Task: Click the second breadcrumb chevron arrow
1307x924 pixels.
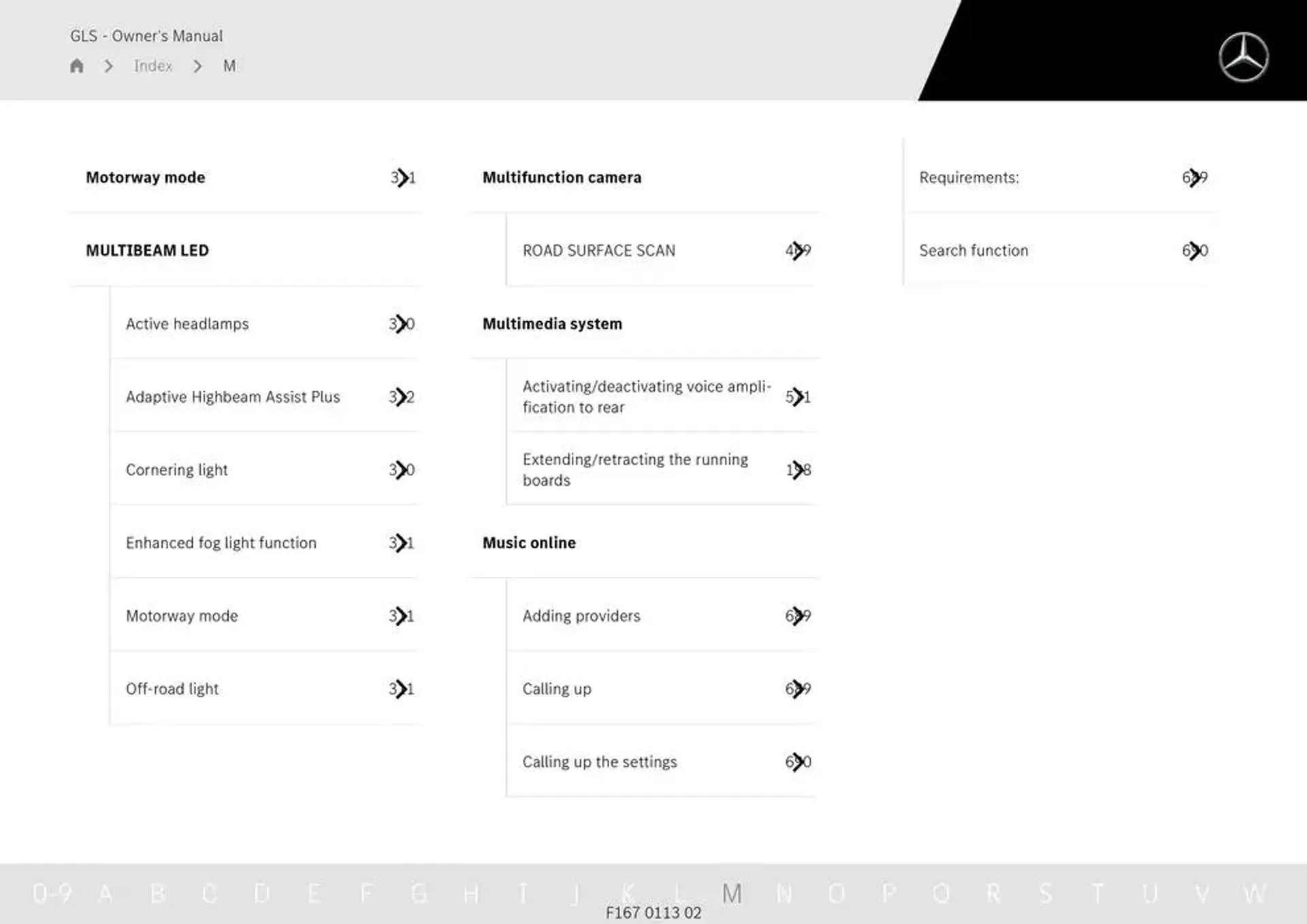Action: coord(197,66)
